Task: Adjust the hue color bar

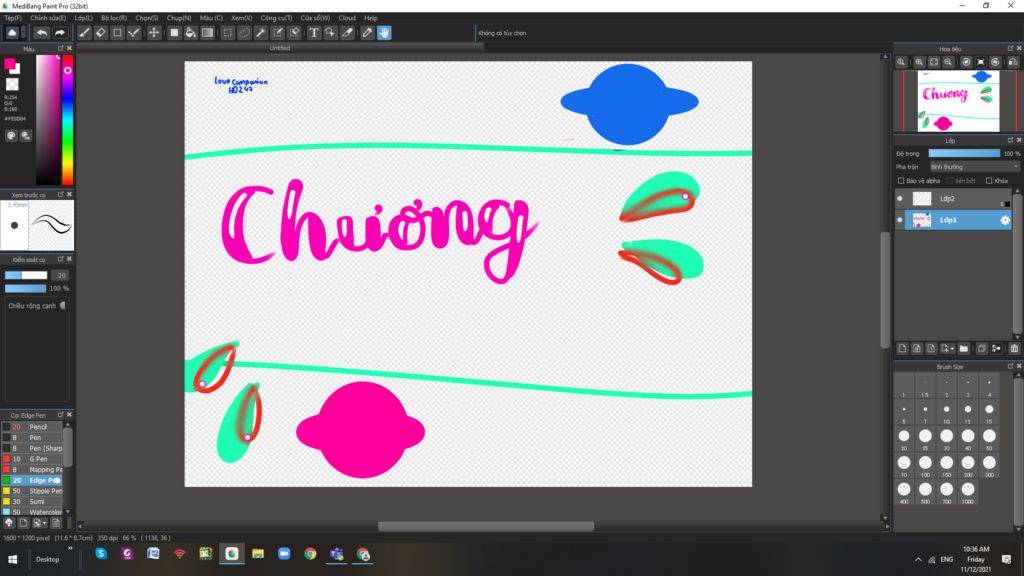Action: [67, 120]
